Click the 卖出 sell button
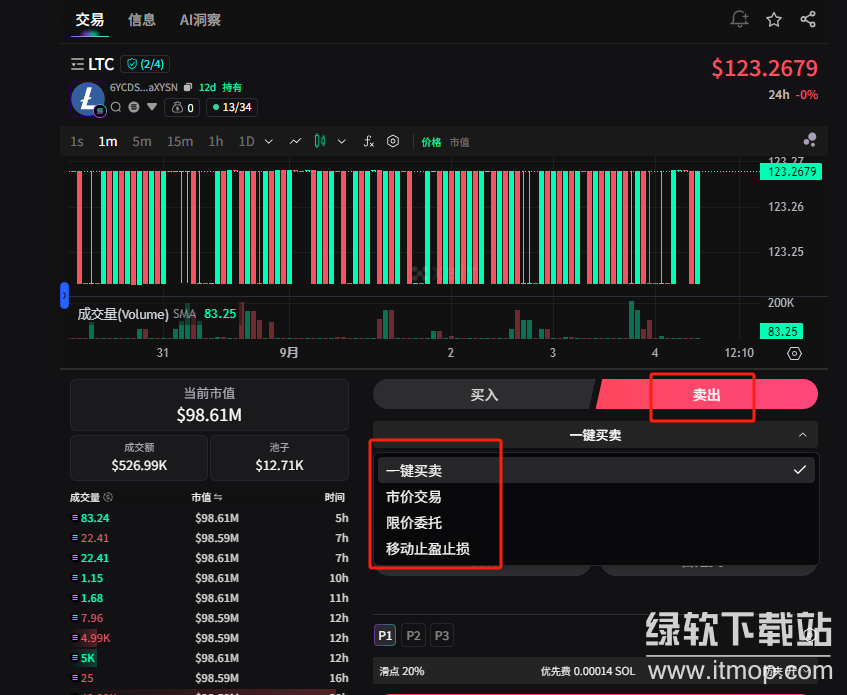 707,395
